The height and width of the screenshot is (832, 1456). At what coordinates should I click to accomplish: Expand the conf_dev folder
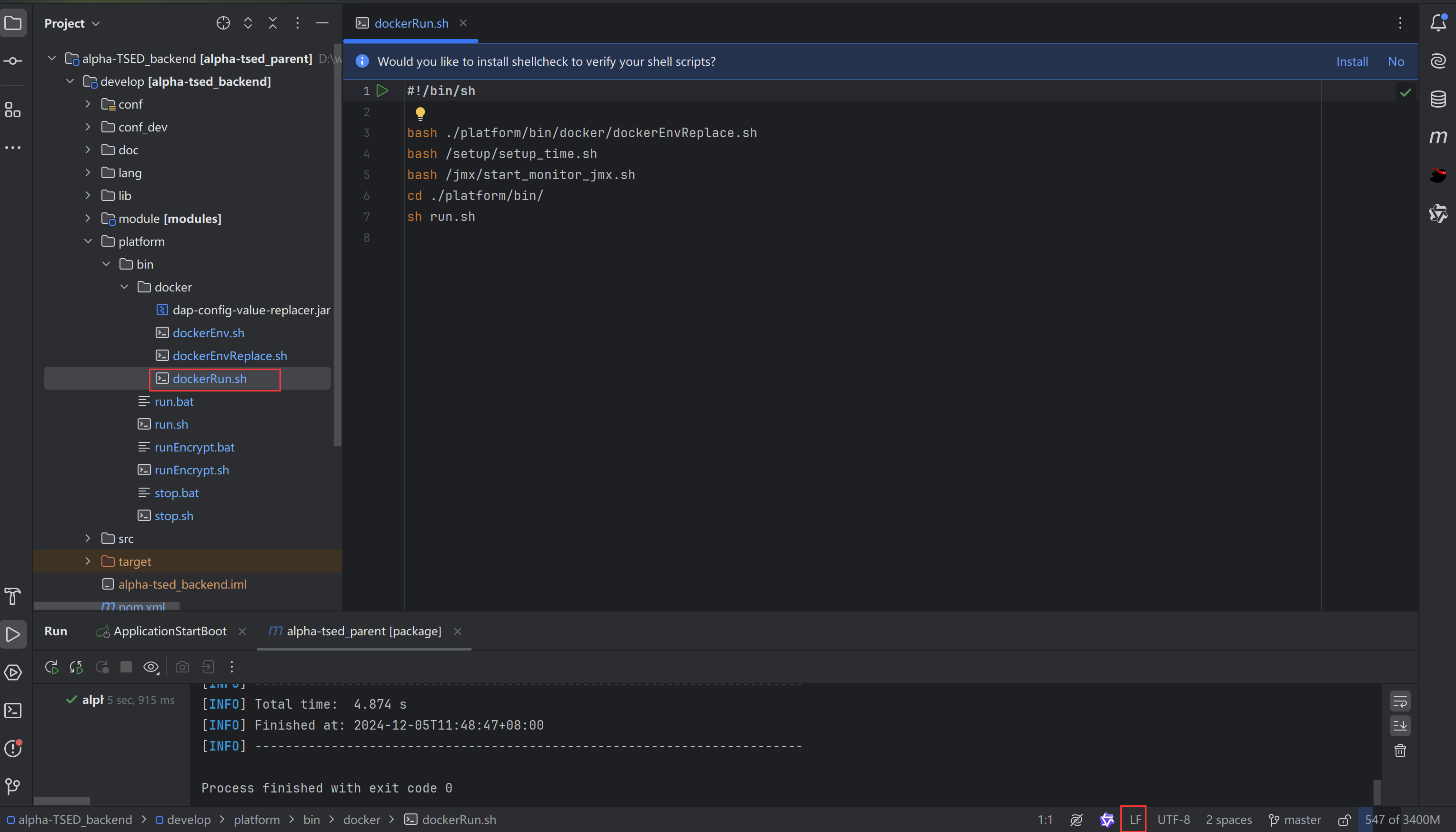point(88,127)
